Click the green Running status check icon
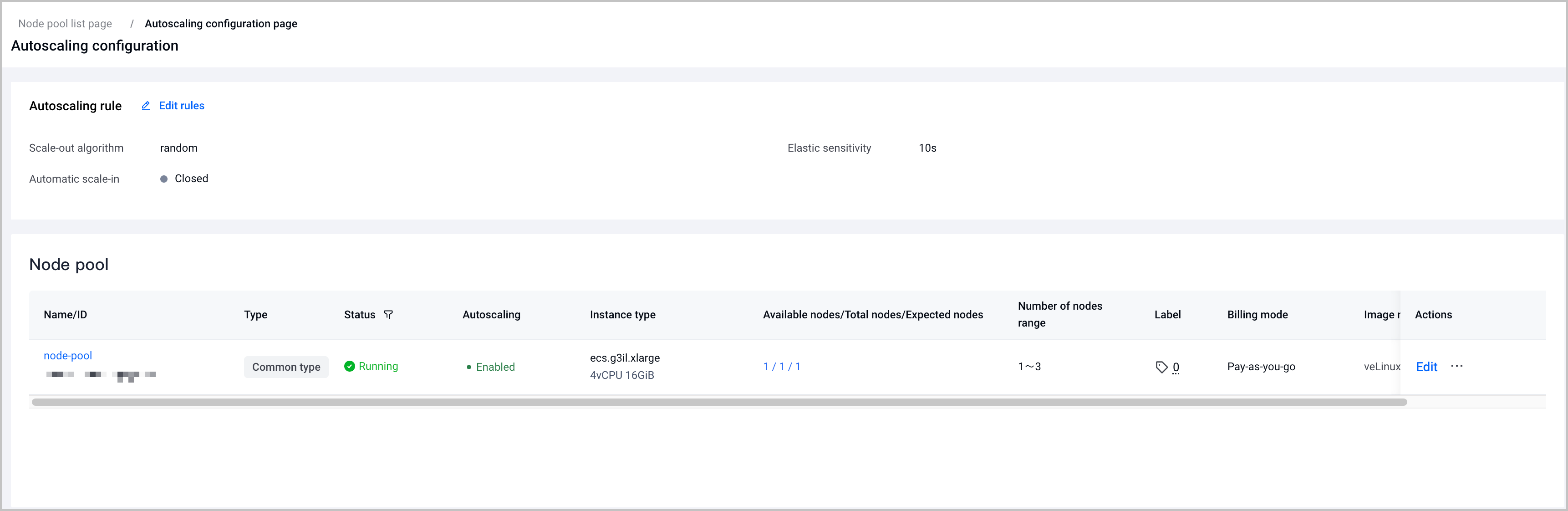This screenshot has width=1568, height=511. 349,366
